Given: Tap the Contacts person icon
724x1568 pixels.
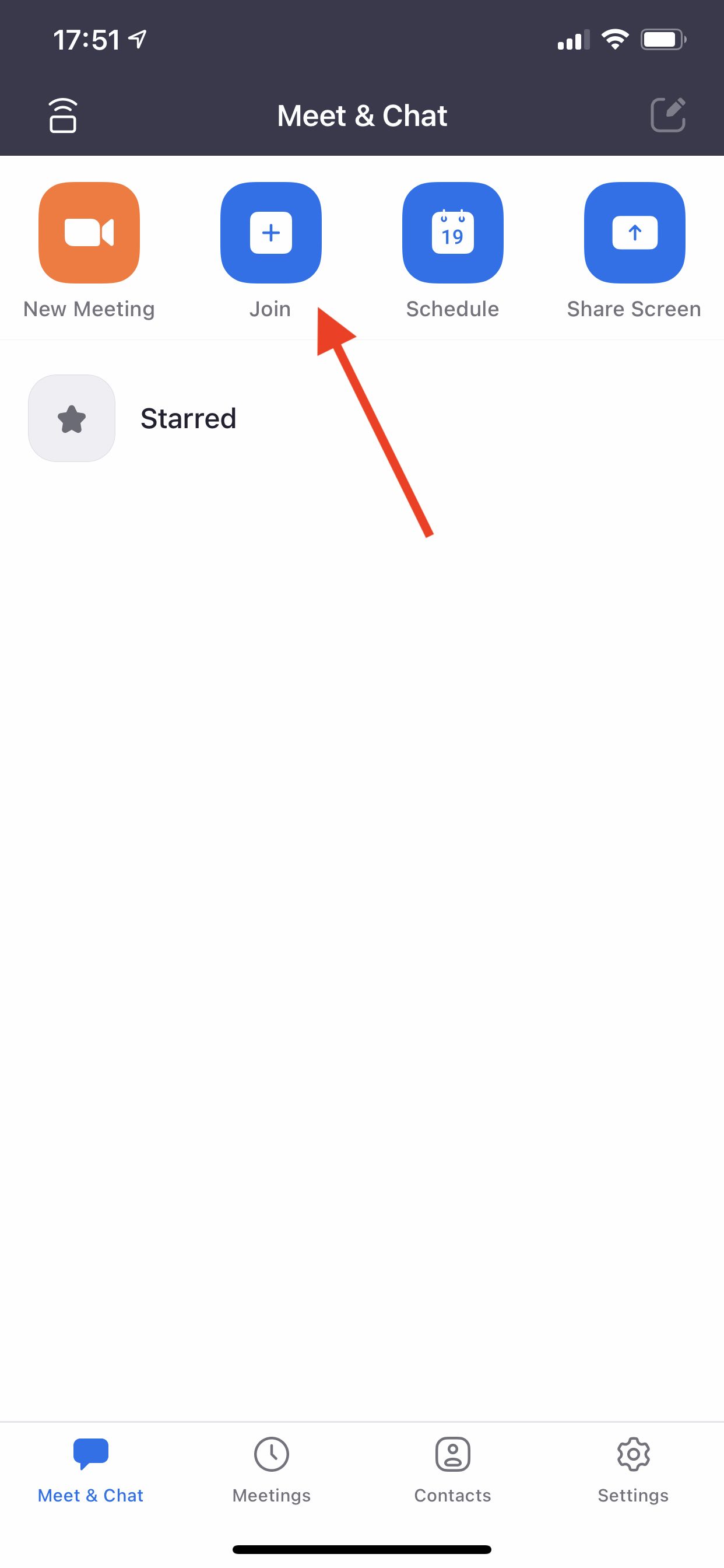Looking at the screenshot, I should pos(453,1454).
